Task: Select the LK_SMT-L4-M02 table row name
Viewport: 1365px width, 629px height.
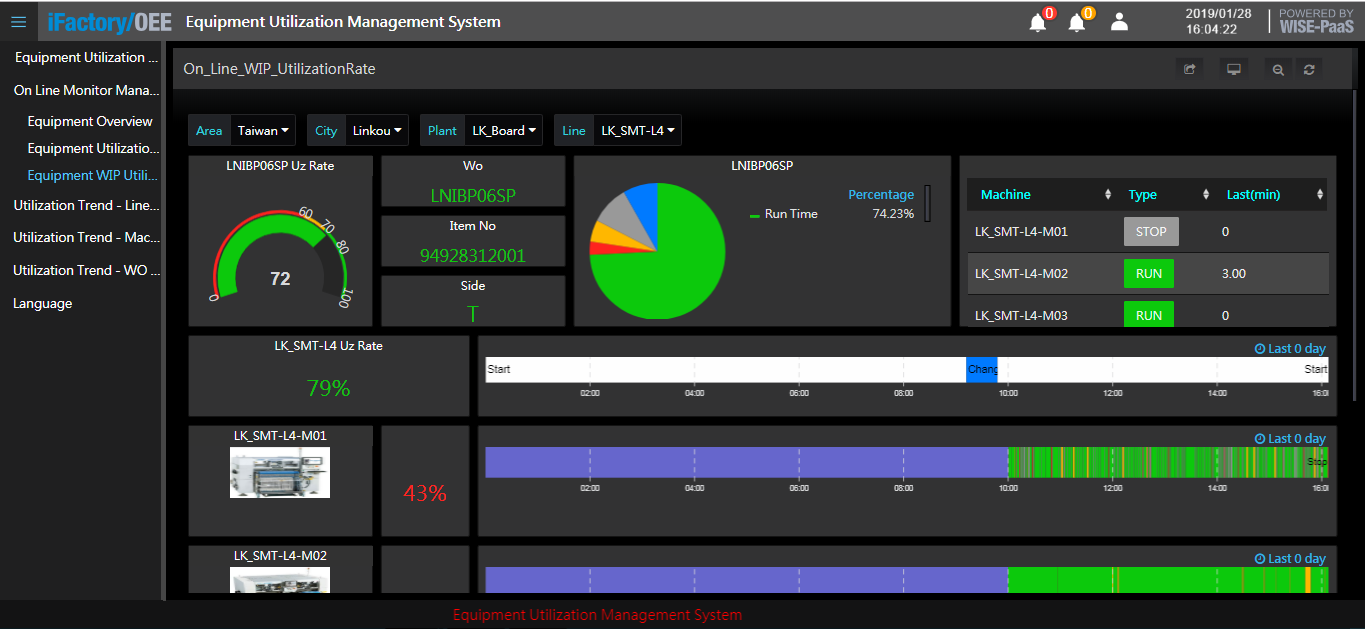Action: pyautogui.click(x=1021, y=273)
